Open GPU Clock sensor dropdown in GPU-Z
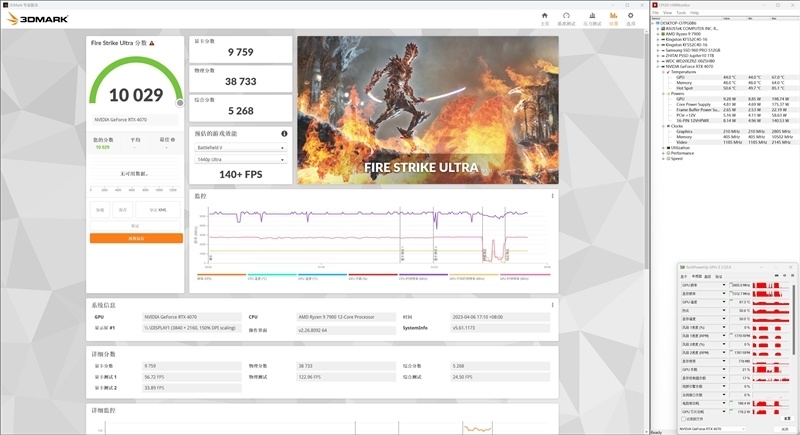Screen dimensions: 800x435 tap(723, 285)
